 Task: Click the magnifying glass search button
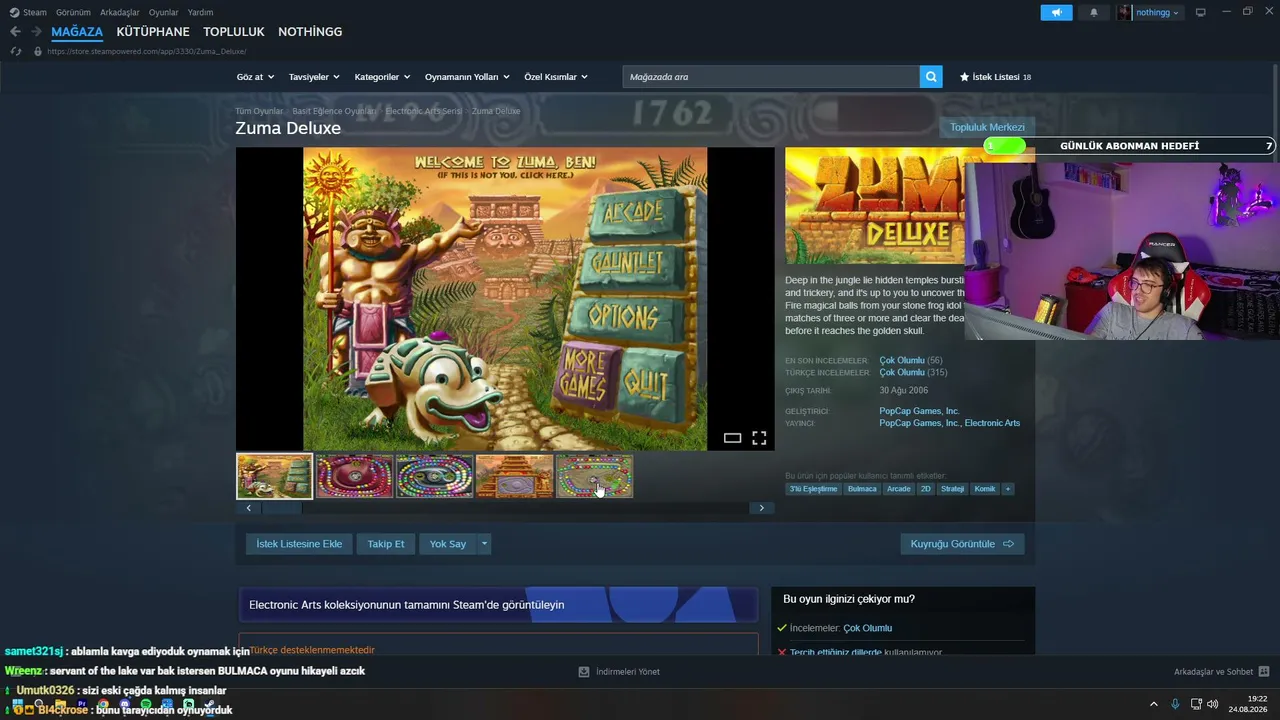click(931, 77)
